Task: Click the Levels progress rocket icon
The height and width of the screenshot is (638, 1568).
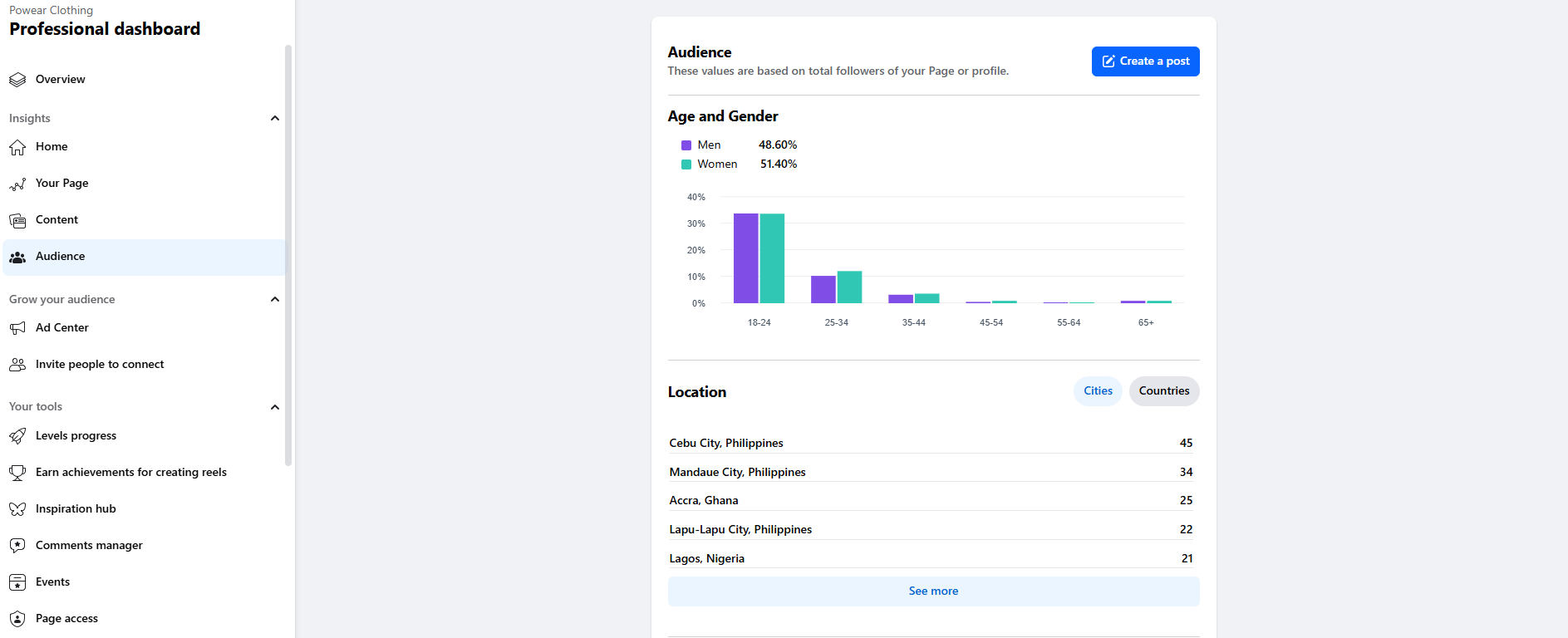Action: (17, 436)
